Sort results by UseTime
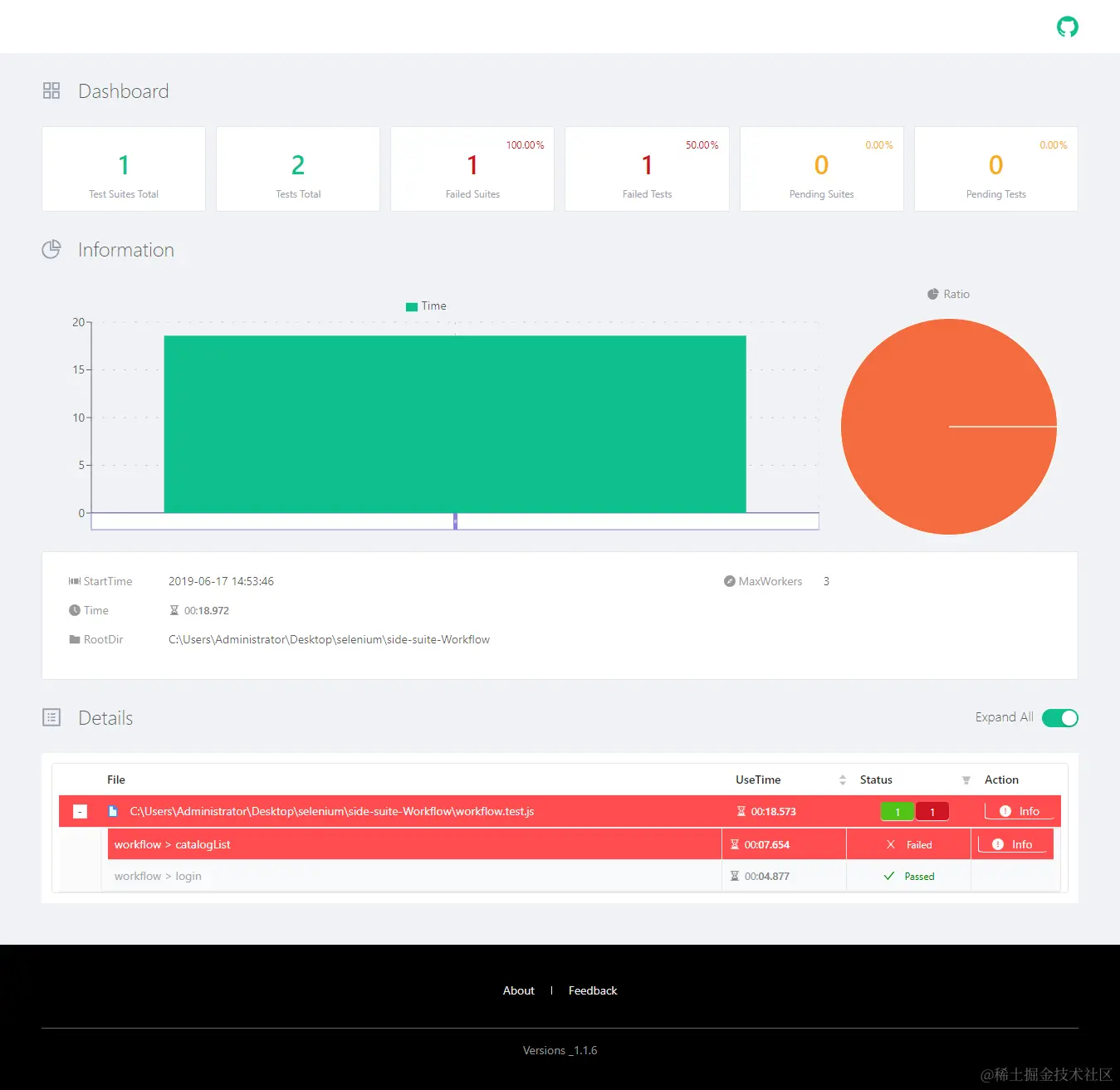Screen dimensions: 1120x1090 tap(842, 780)
